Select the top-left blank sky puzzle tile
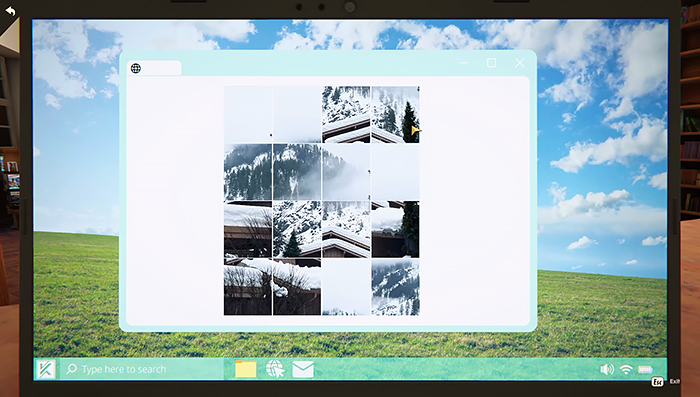The height and width of the screenshot is (397, 700). [248, 115]
